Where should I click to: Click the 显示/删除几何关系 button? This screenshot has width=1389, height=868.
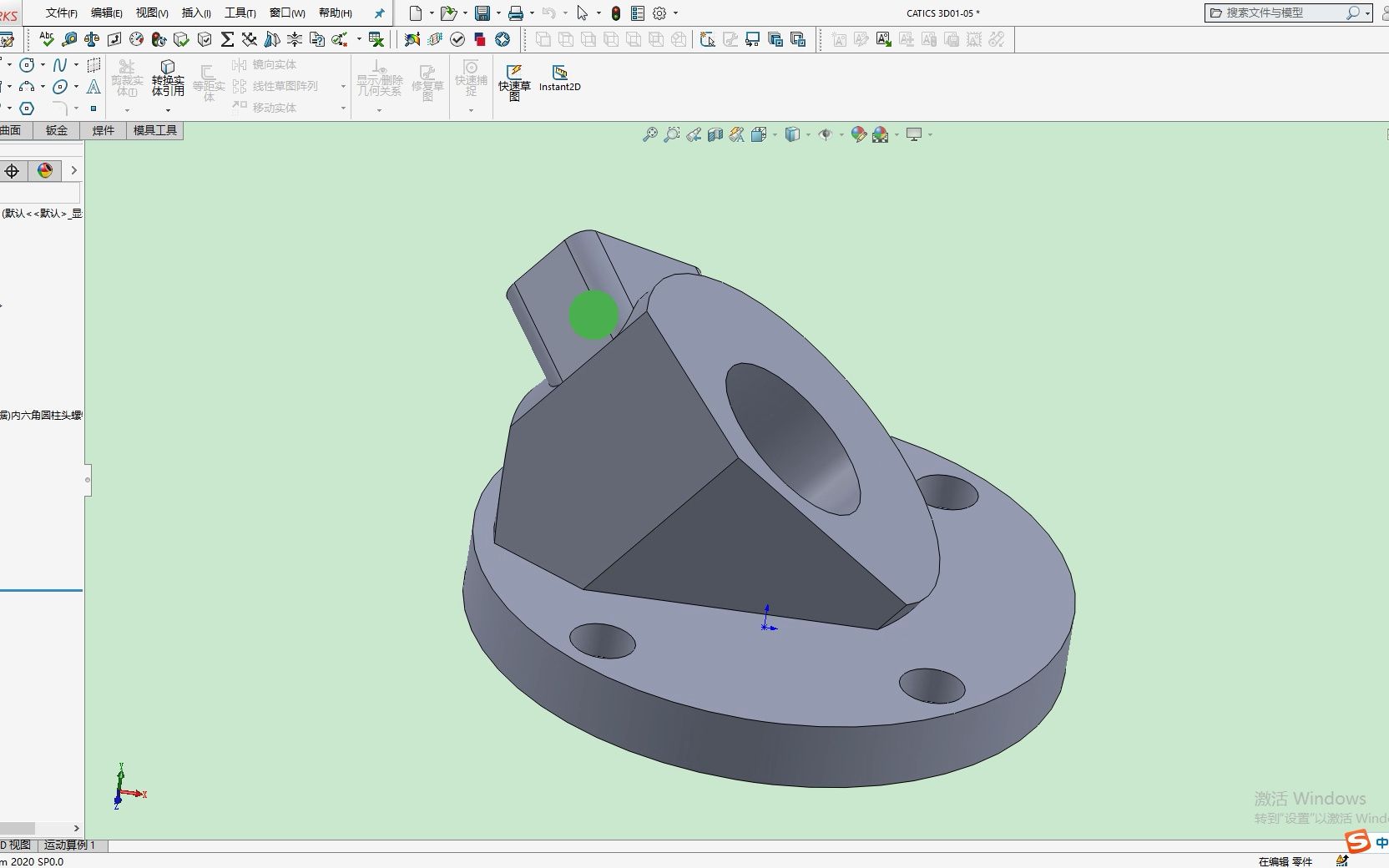click(x=380, y=79)
